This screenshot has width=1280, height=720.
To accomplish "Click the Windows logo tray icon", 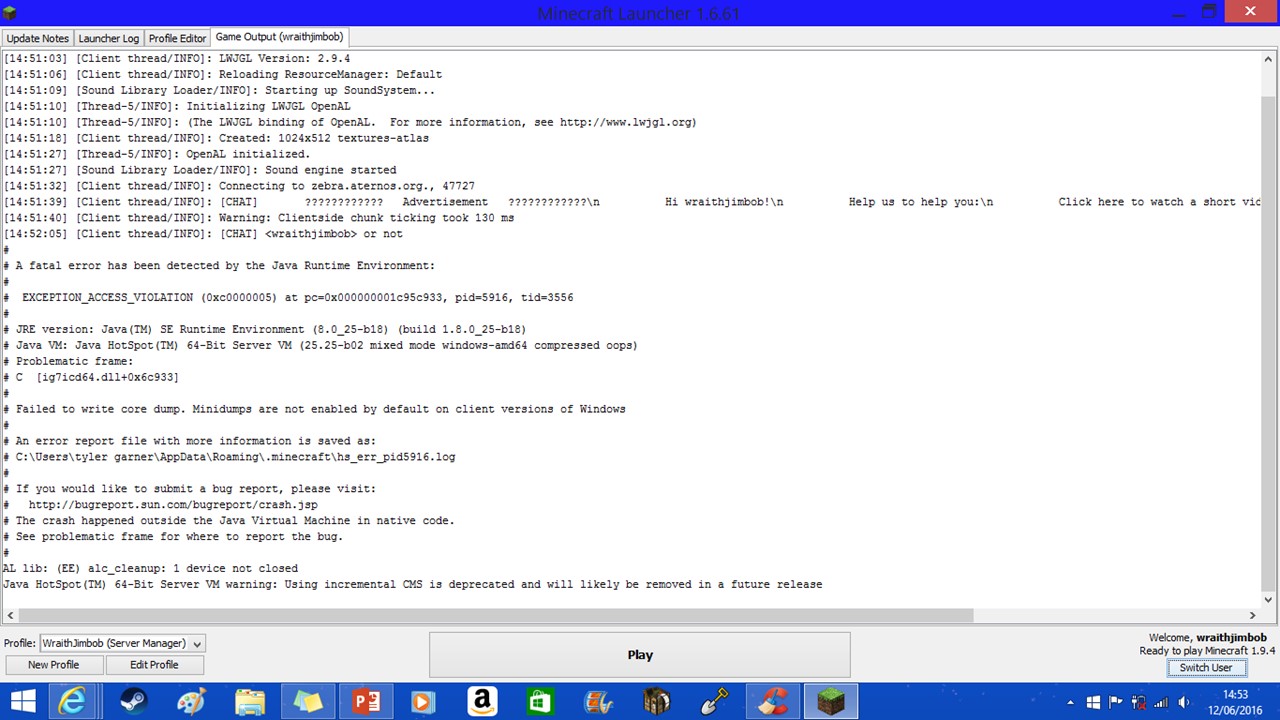I will click(1093, 702).
